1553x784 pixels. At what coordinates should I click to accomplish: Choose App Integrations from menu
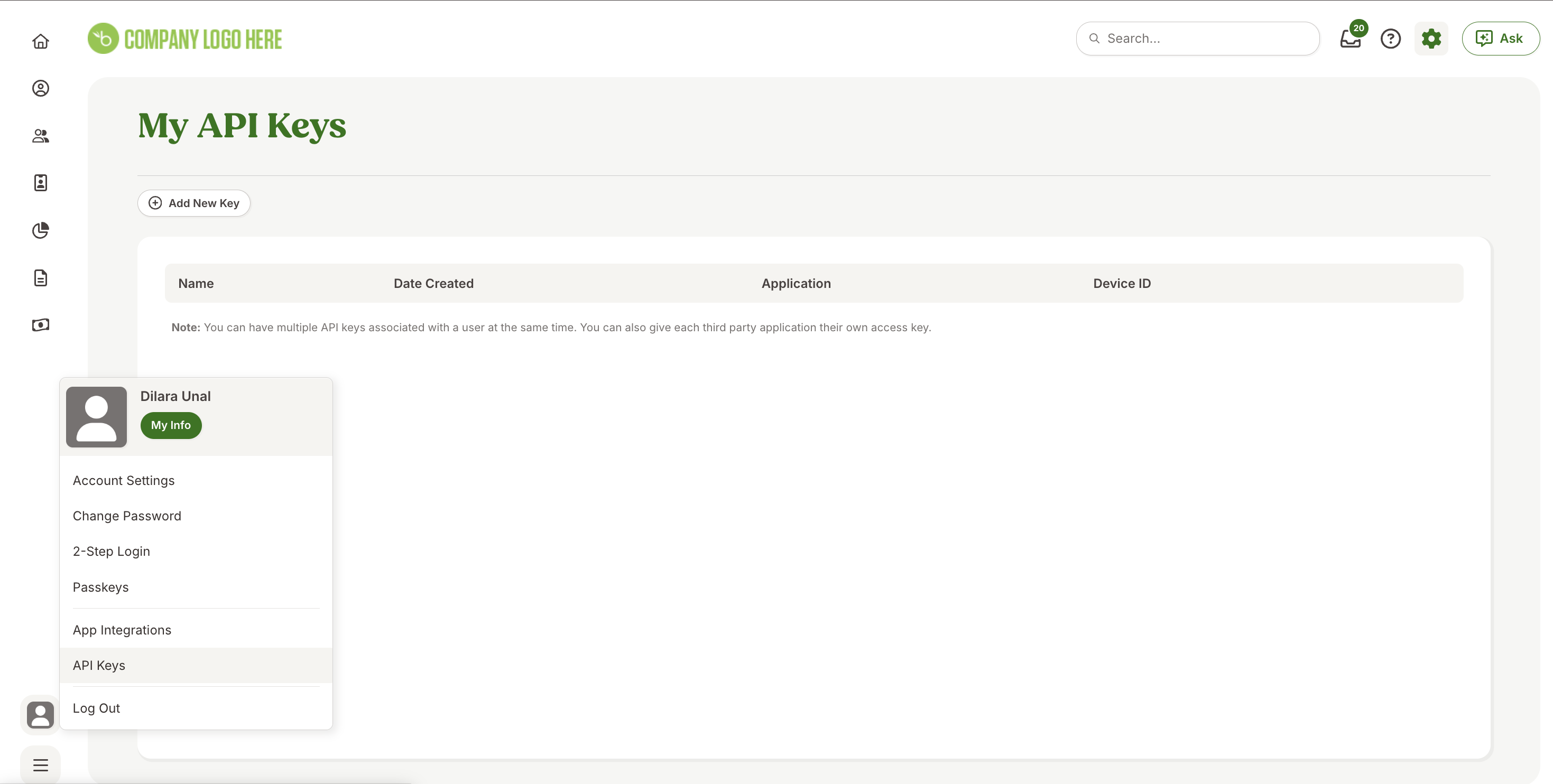[x=122, y=630]
